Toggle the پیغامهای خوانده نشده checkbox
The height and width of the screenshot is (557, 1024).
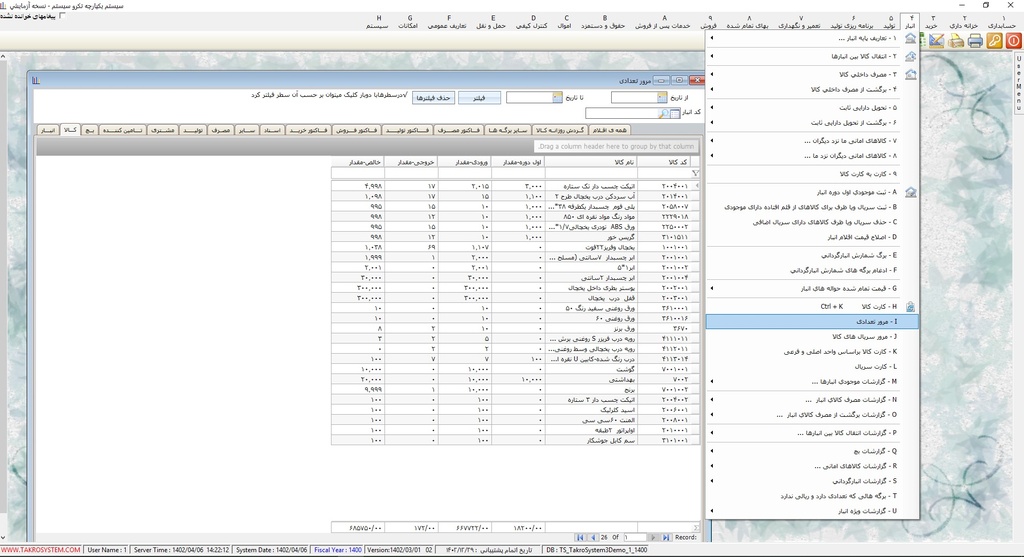click(64, 16)
